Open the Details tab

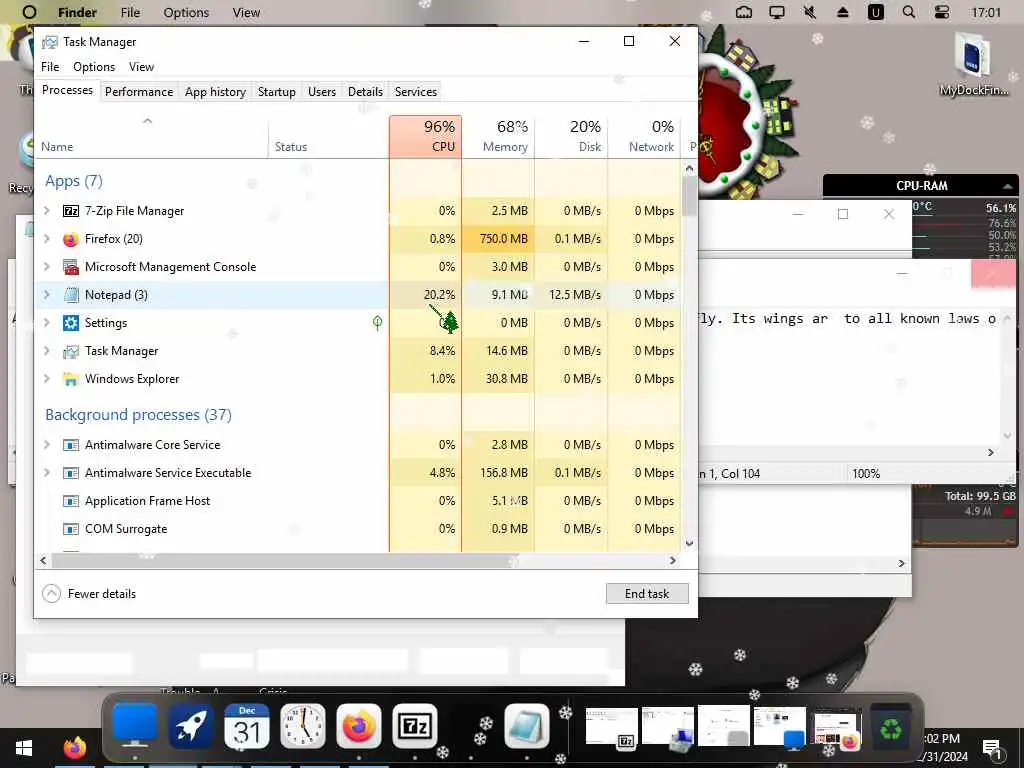point(365,92)
